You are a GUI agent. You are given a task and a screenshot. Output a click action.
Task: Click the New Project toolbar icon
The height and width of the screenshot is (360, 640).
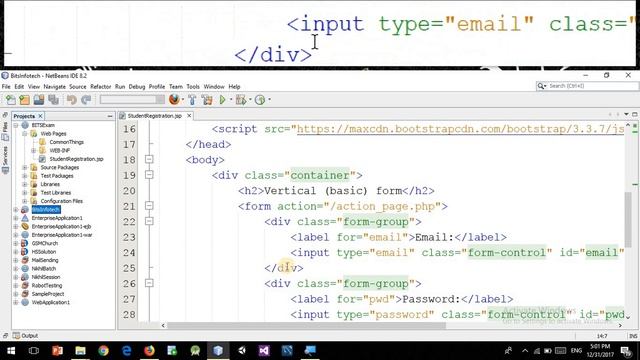pyautogui.click(x=24, y=100)
